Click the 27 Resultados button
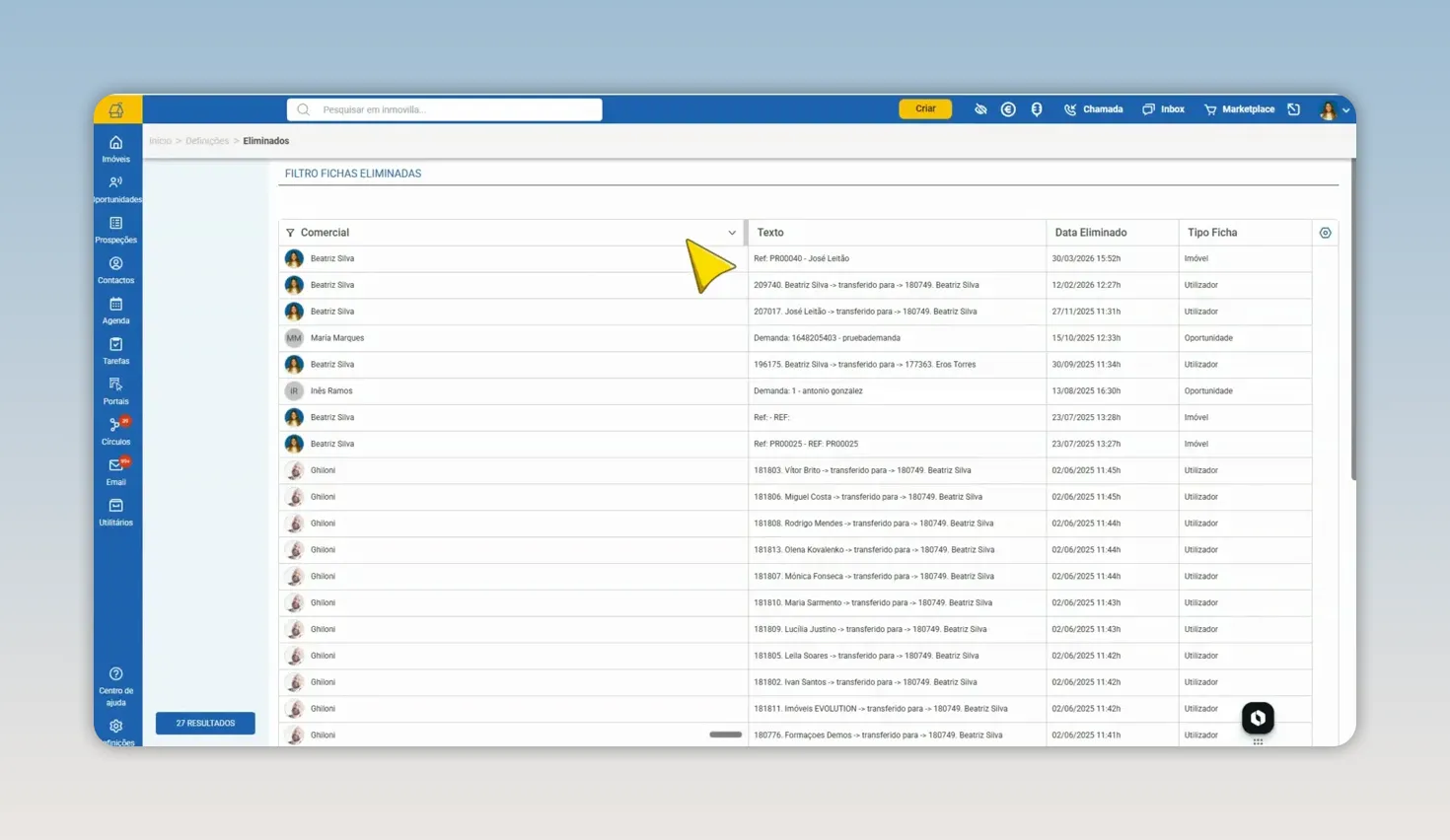Viewport: 1450px width, 840px height. pos(205,723)
